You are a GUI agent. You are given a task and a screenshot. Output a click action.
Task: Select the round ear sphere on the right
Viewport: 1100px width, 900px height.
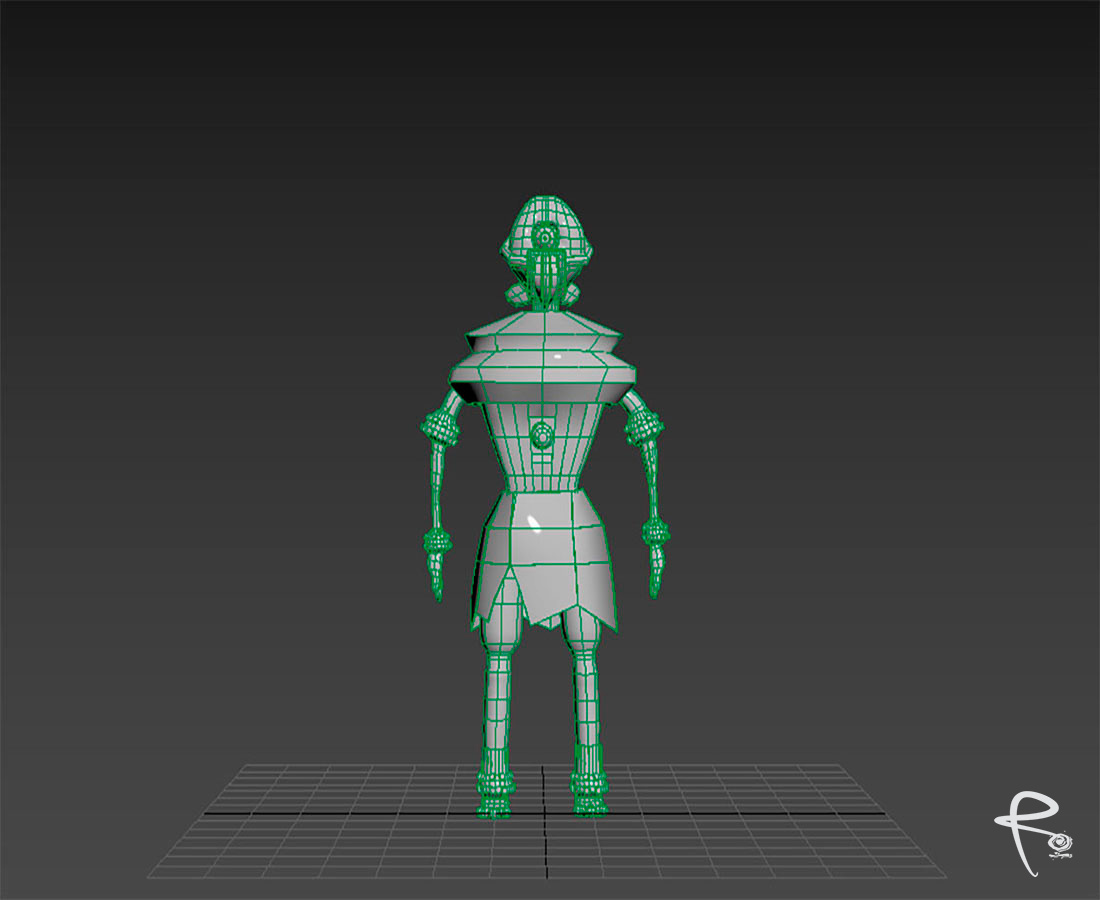coord(572,293)
